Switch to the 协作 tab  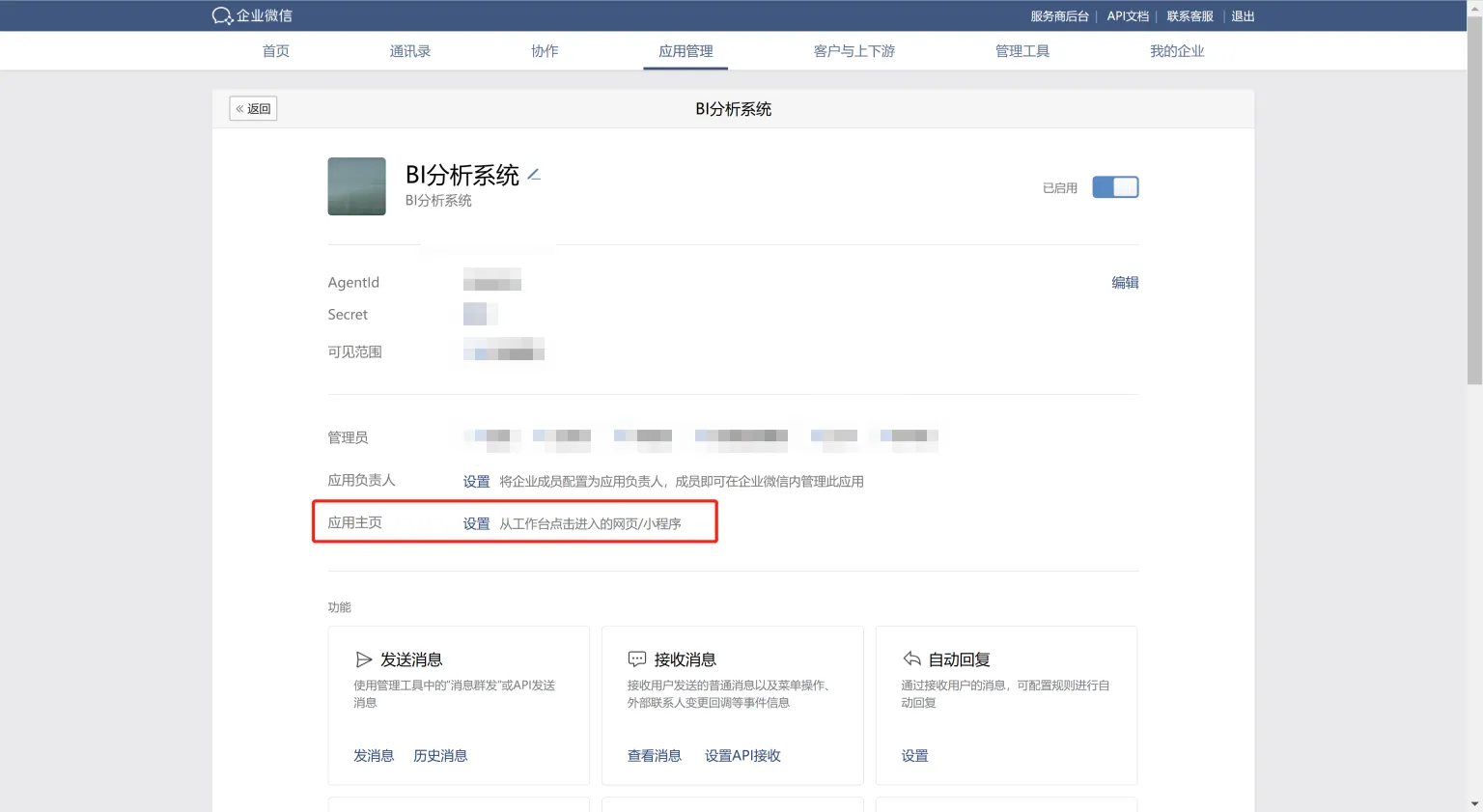pyautogui.click(x=545, y=51)
